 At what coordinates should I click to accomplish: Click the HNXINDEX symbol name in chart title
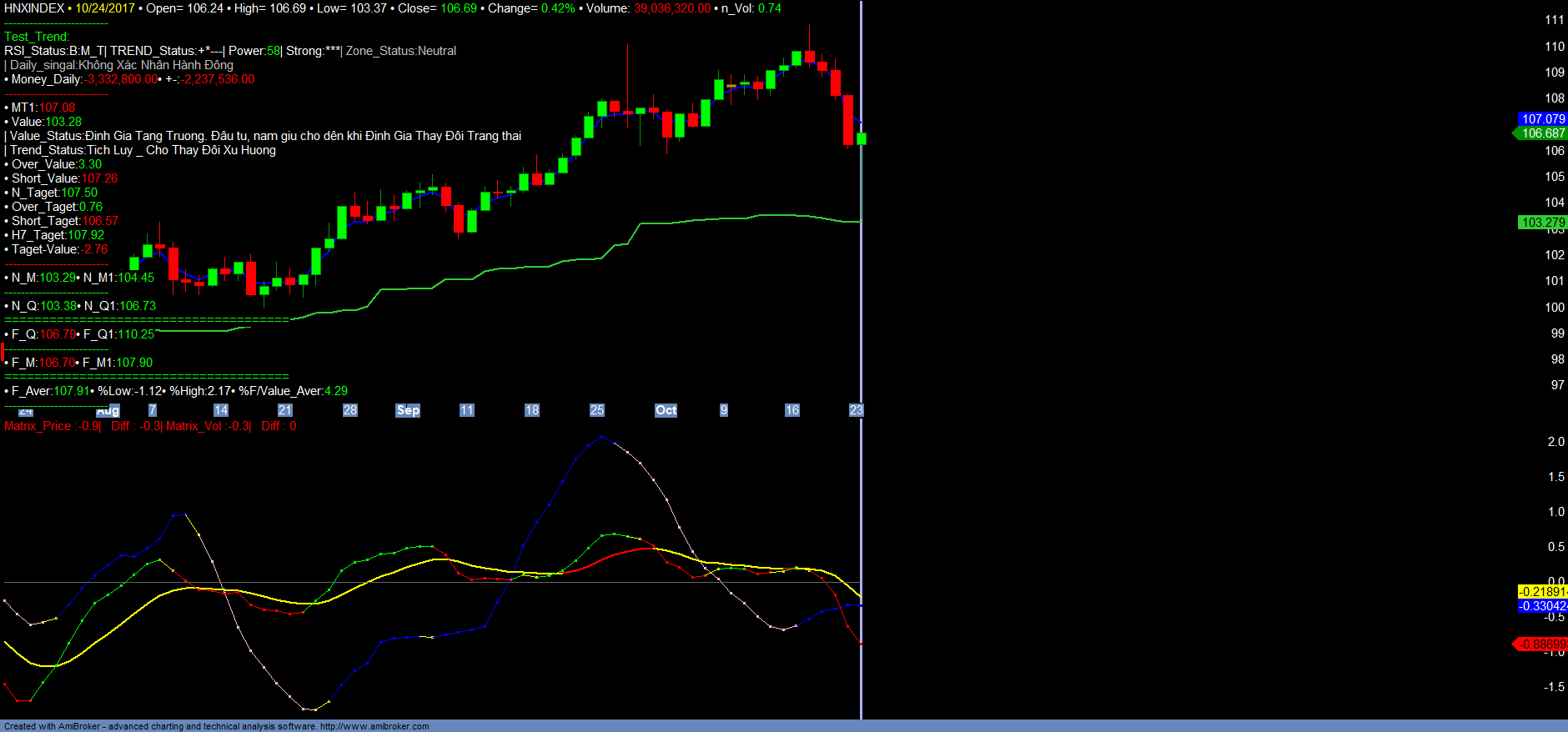coord(34,8)
